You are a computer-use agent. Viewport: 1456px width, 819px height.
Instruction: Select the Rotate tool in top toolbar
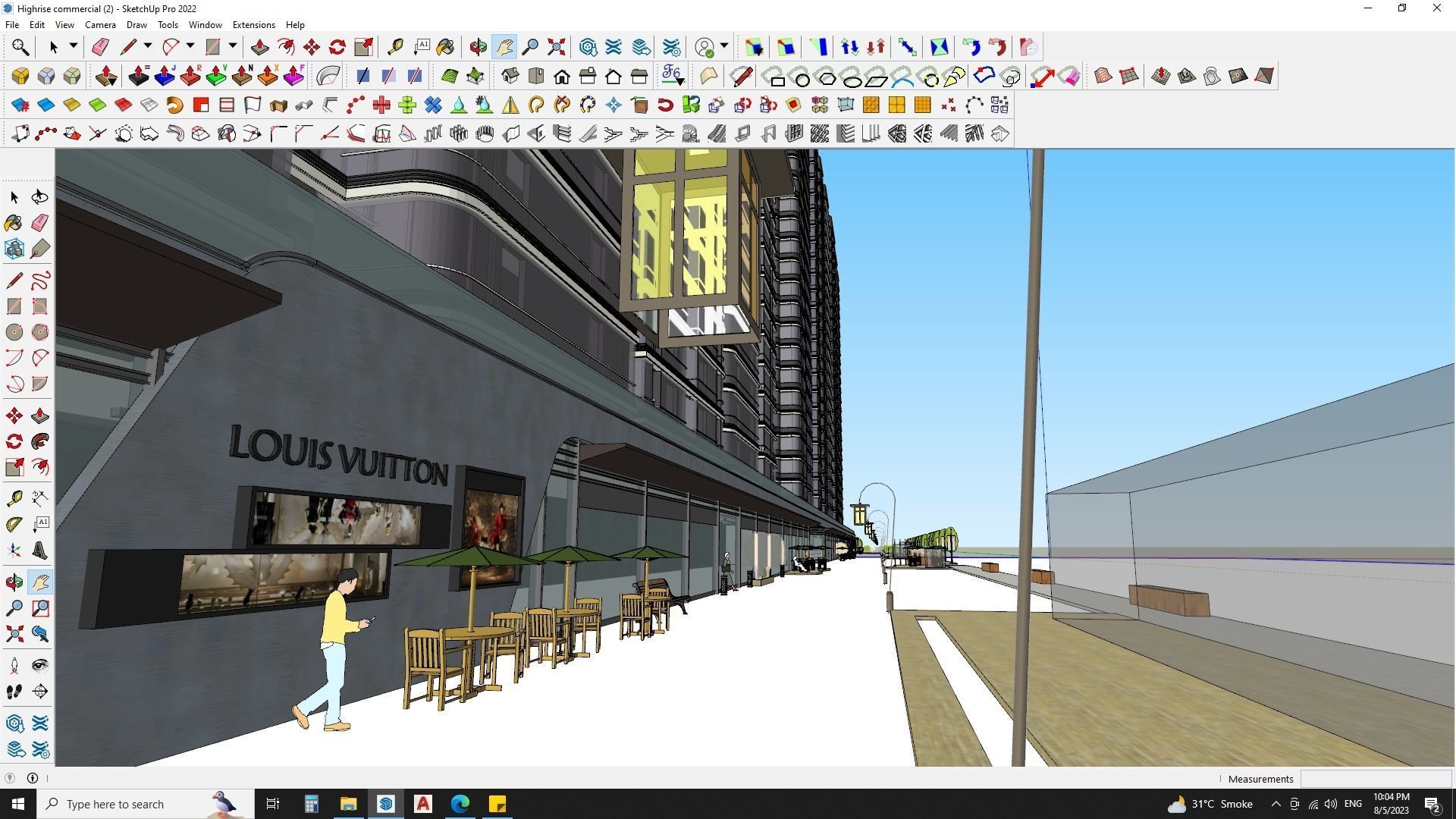337,47
